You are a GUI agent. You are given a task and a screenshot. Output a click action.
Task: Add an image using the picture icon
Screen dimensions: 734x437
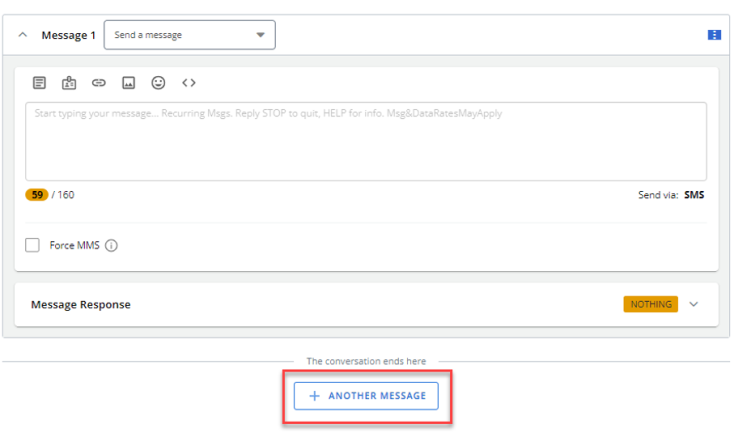click(x=128, y=83)
